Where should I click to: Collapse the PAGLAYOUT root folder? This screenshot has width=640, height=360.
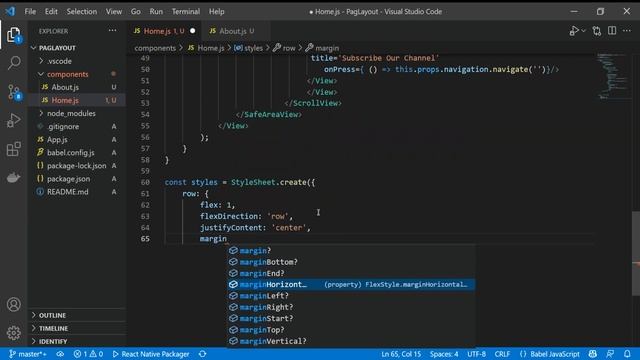78,48
